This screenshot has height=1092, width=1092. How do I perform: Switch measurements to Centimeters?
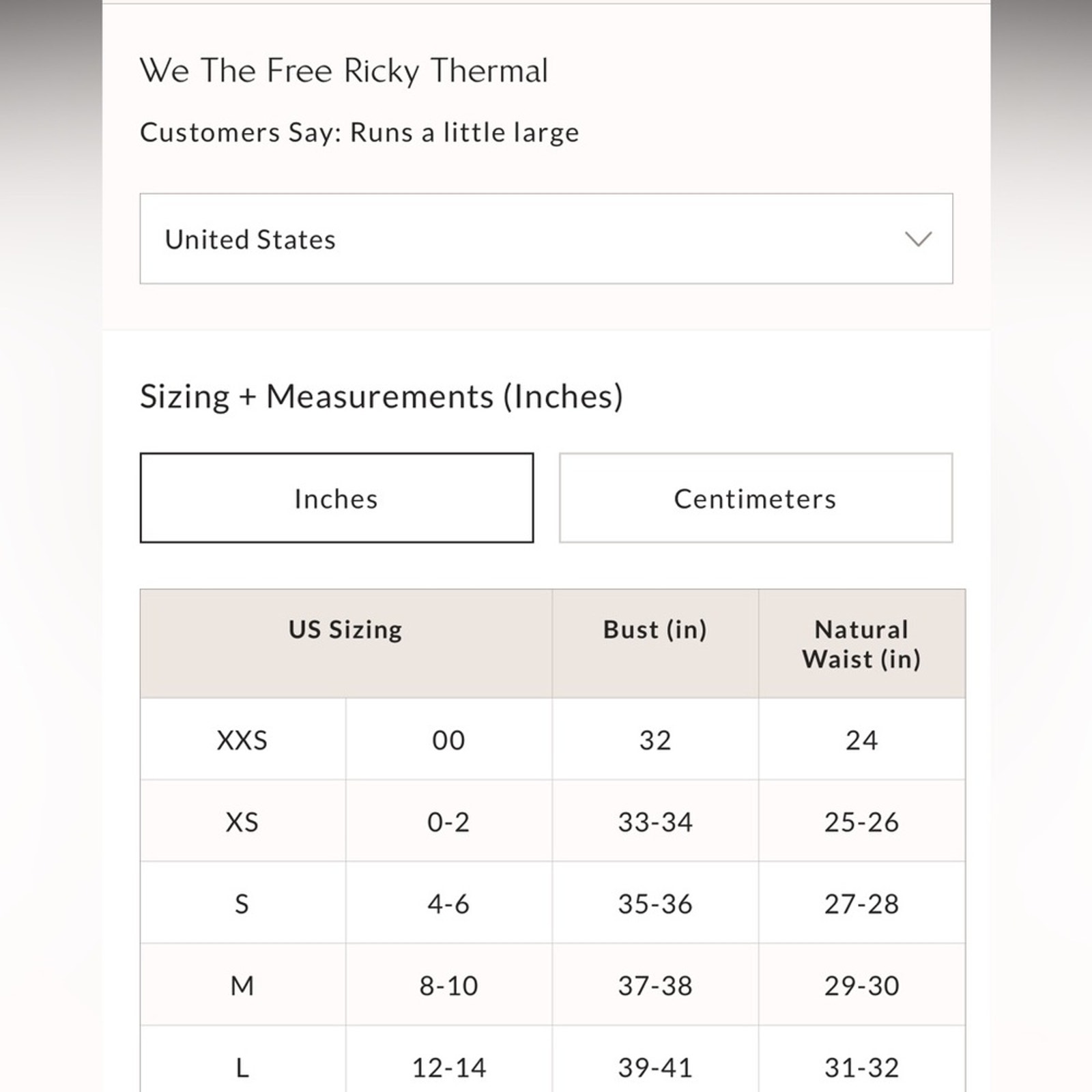(x=756, y=498)
